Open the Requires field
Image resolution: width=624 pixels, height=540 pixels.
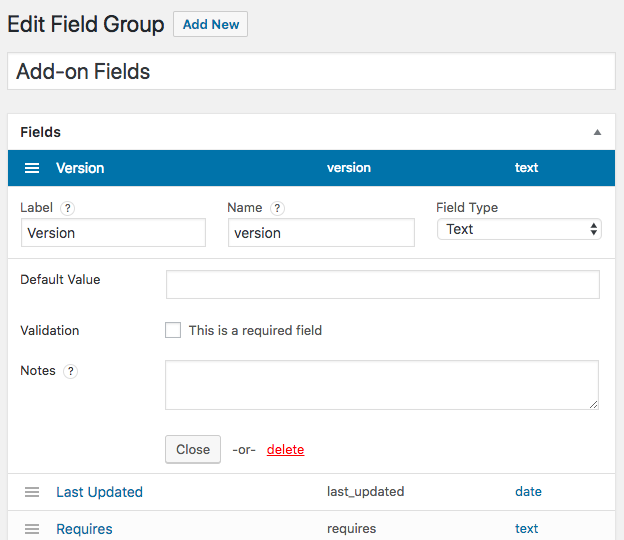click(x=84, y=529)
